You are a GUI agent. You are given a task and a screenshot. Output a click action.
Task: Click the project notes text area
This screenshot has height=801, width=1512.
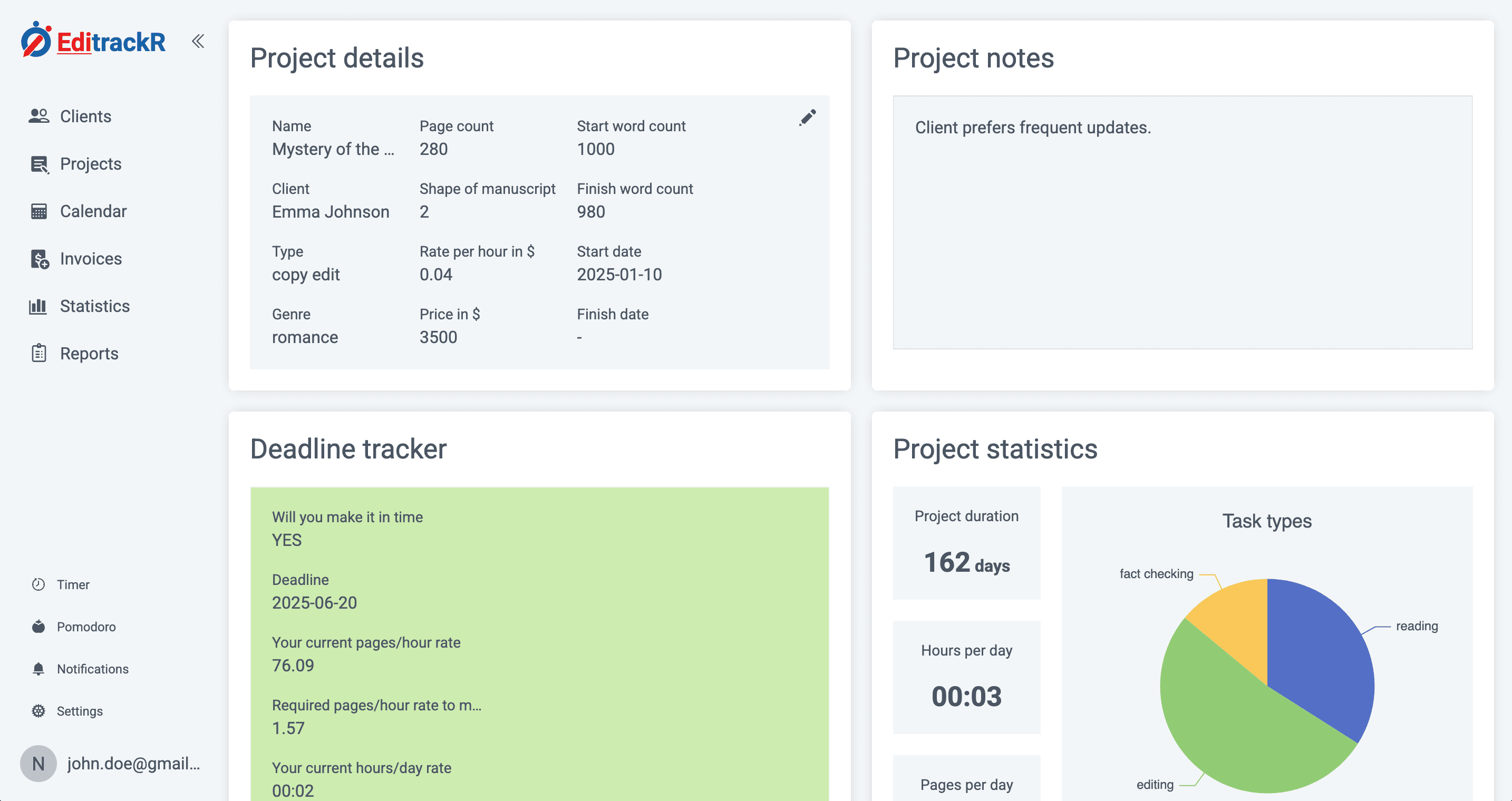(x=1182, y=223)
